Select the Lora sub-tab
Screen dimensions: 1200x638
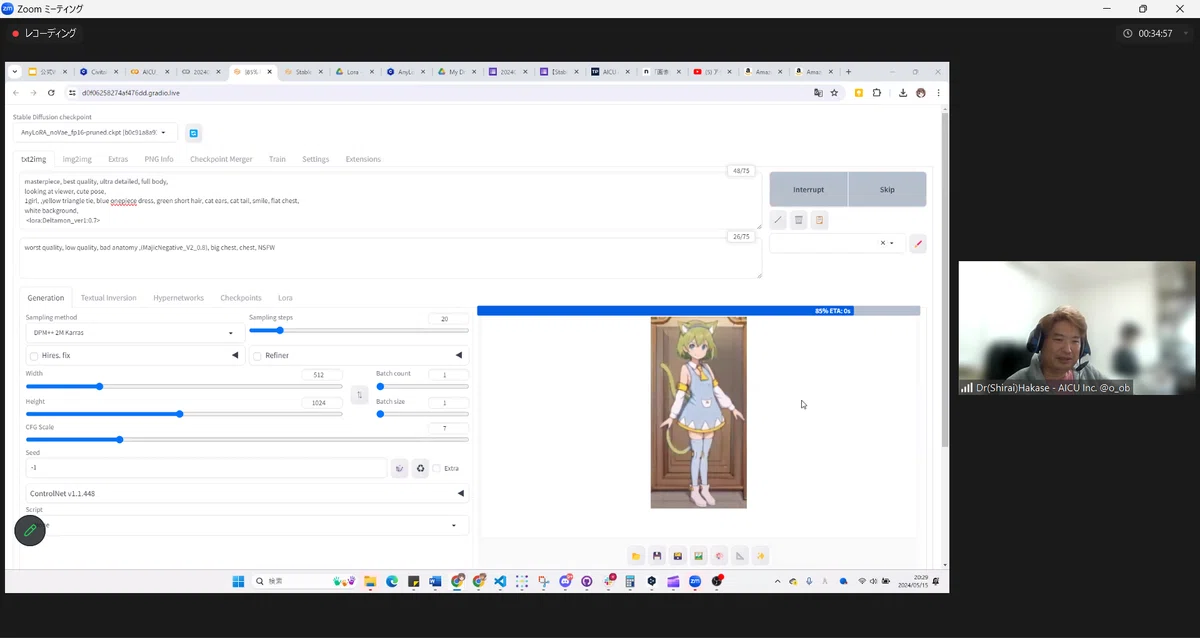coord(285,298)
